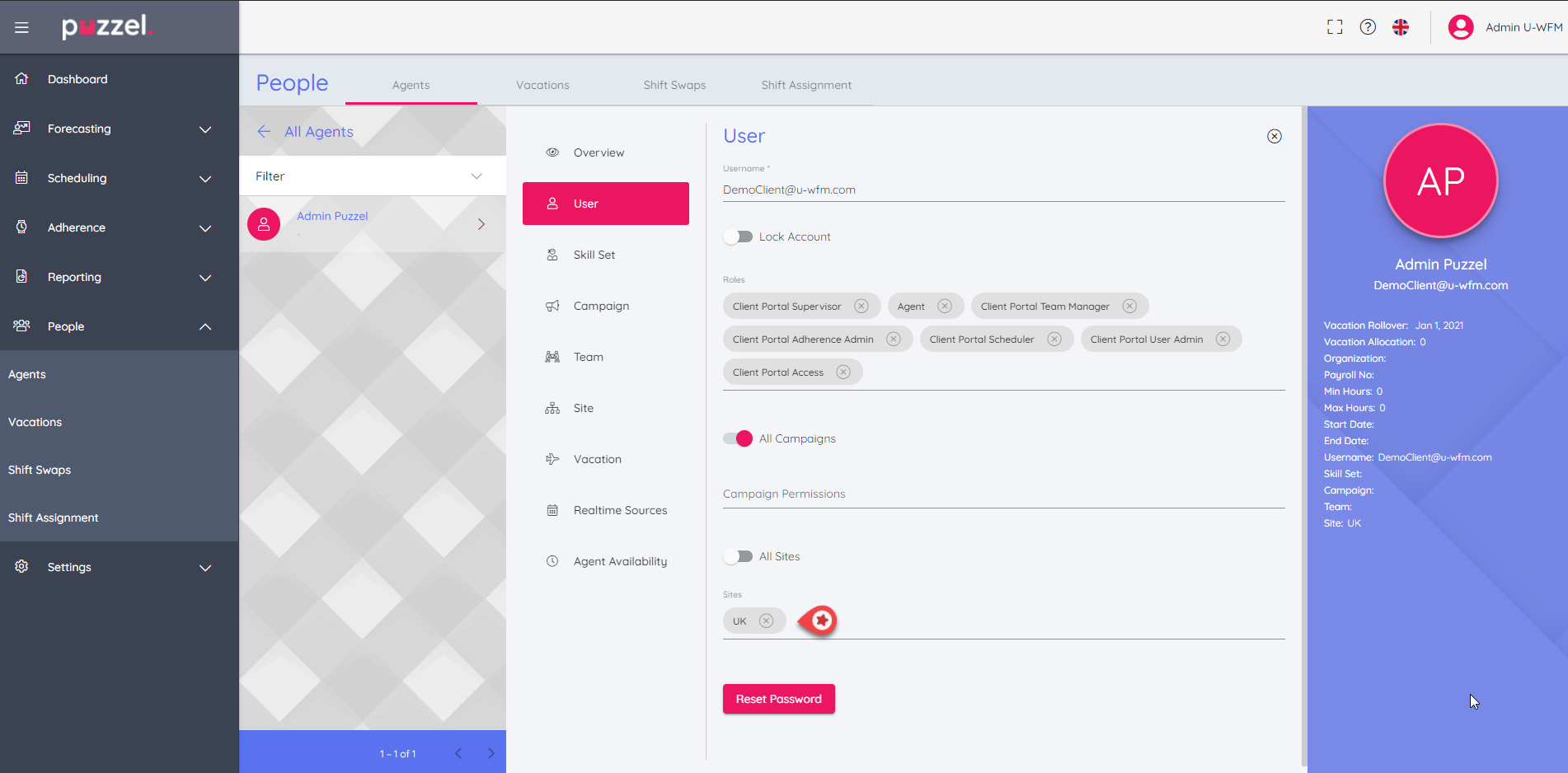Close the User panel
Screen dimensions: 1568x773
pyautogui.click(x=1274, y=137)
